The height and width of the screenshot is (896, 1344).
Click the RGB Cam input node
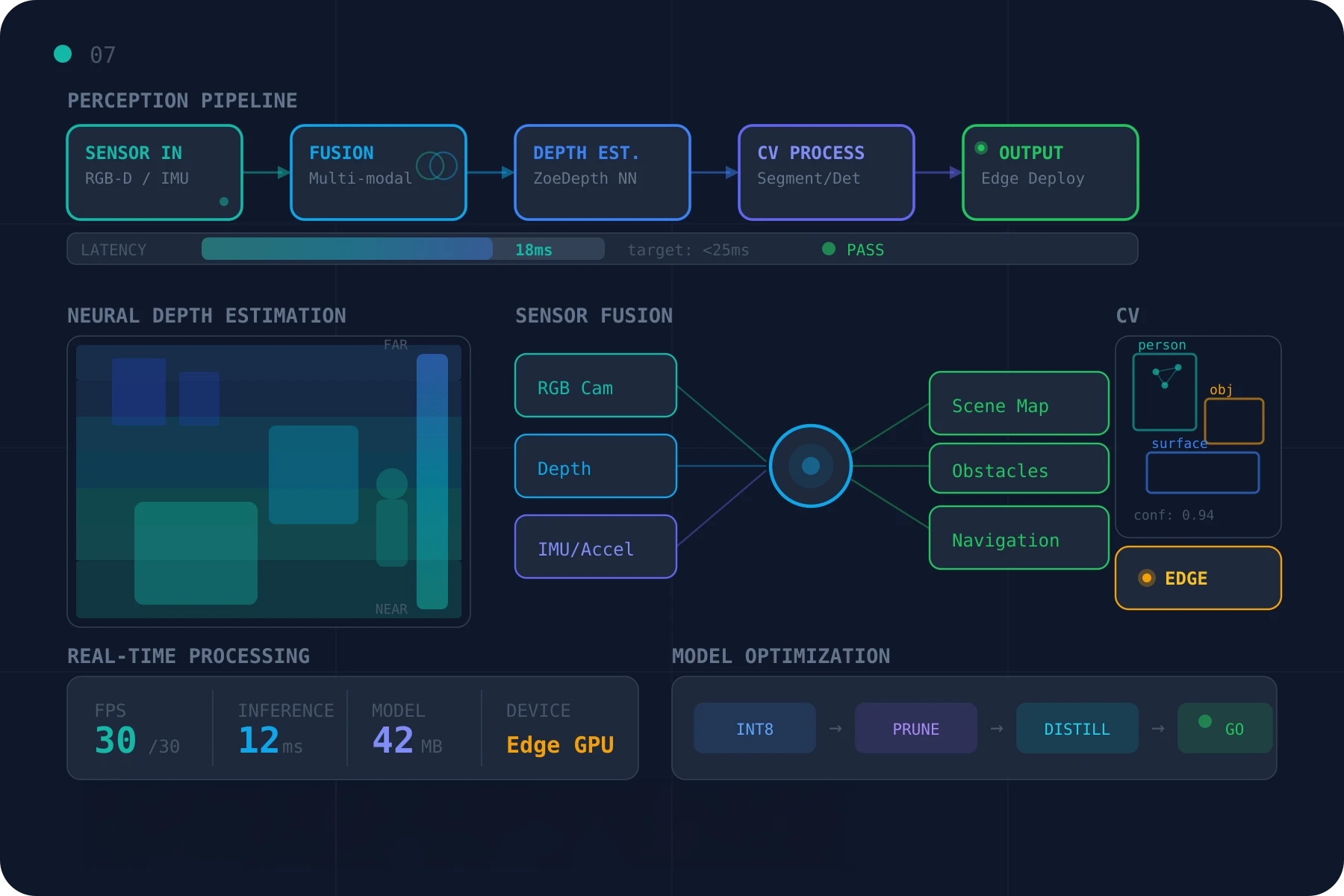click(x=595, y=385)
